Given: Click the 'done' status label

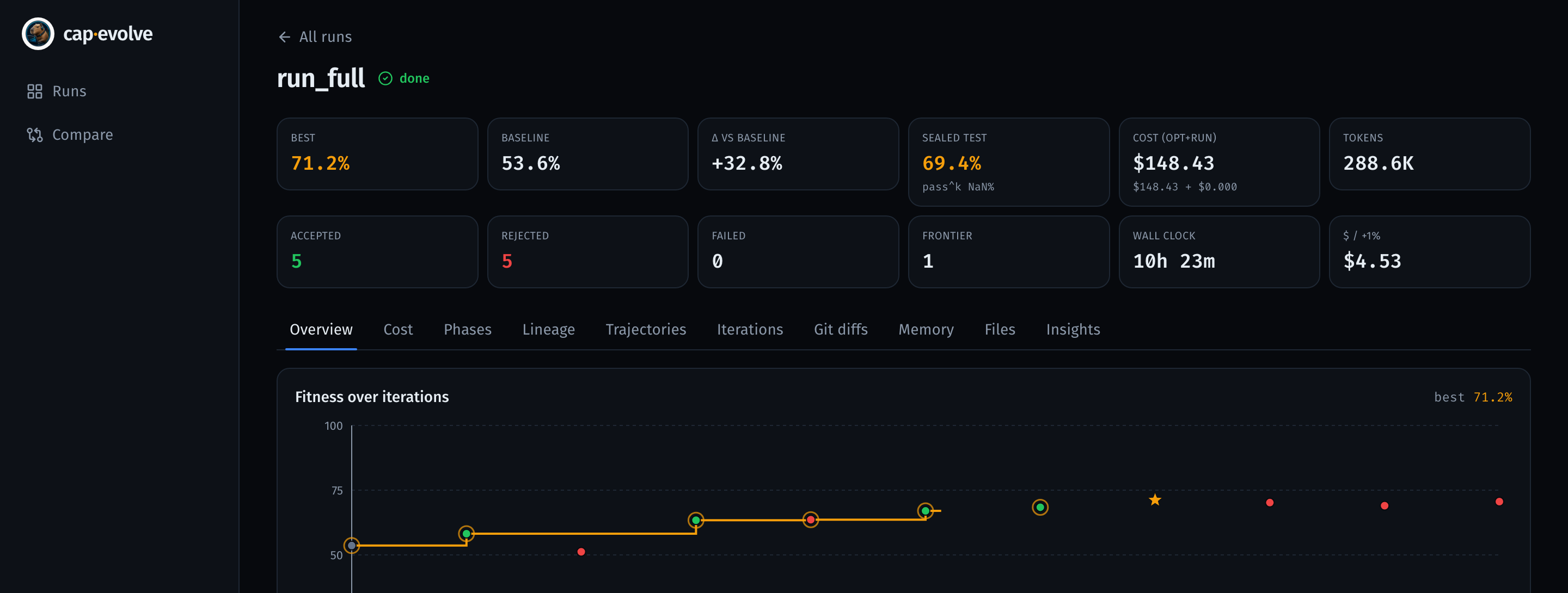Looking at the screenshot, I should pyautogui.click(x=414, y=78).
